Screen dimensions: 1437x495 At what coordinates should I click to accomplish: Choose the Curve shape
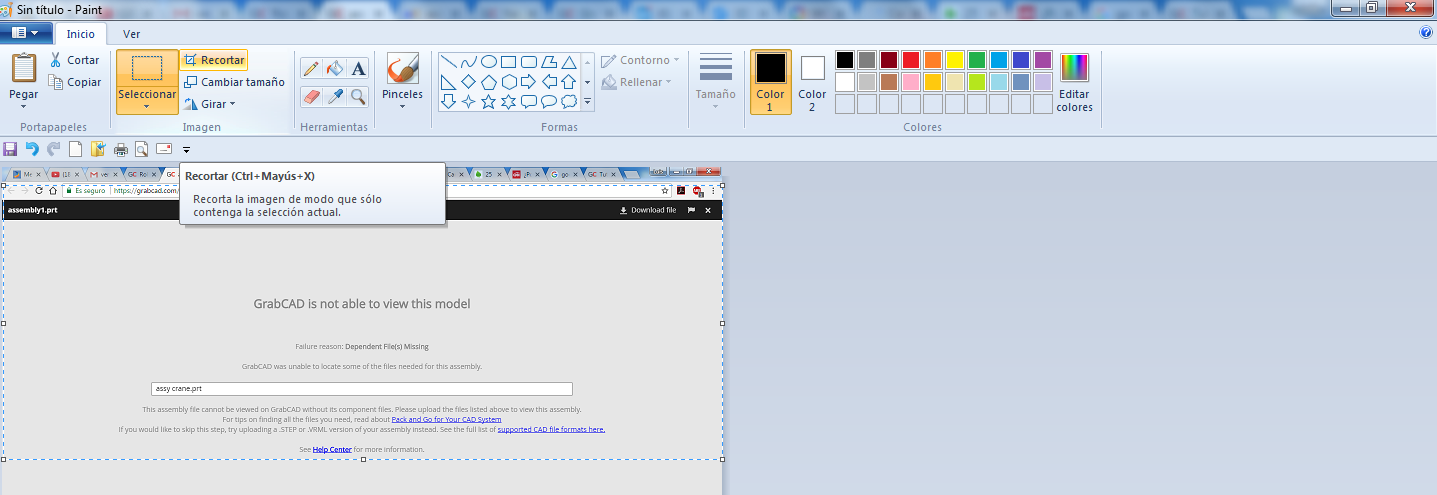click(469, 62)
